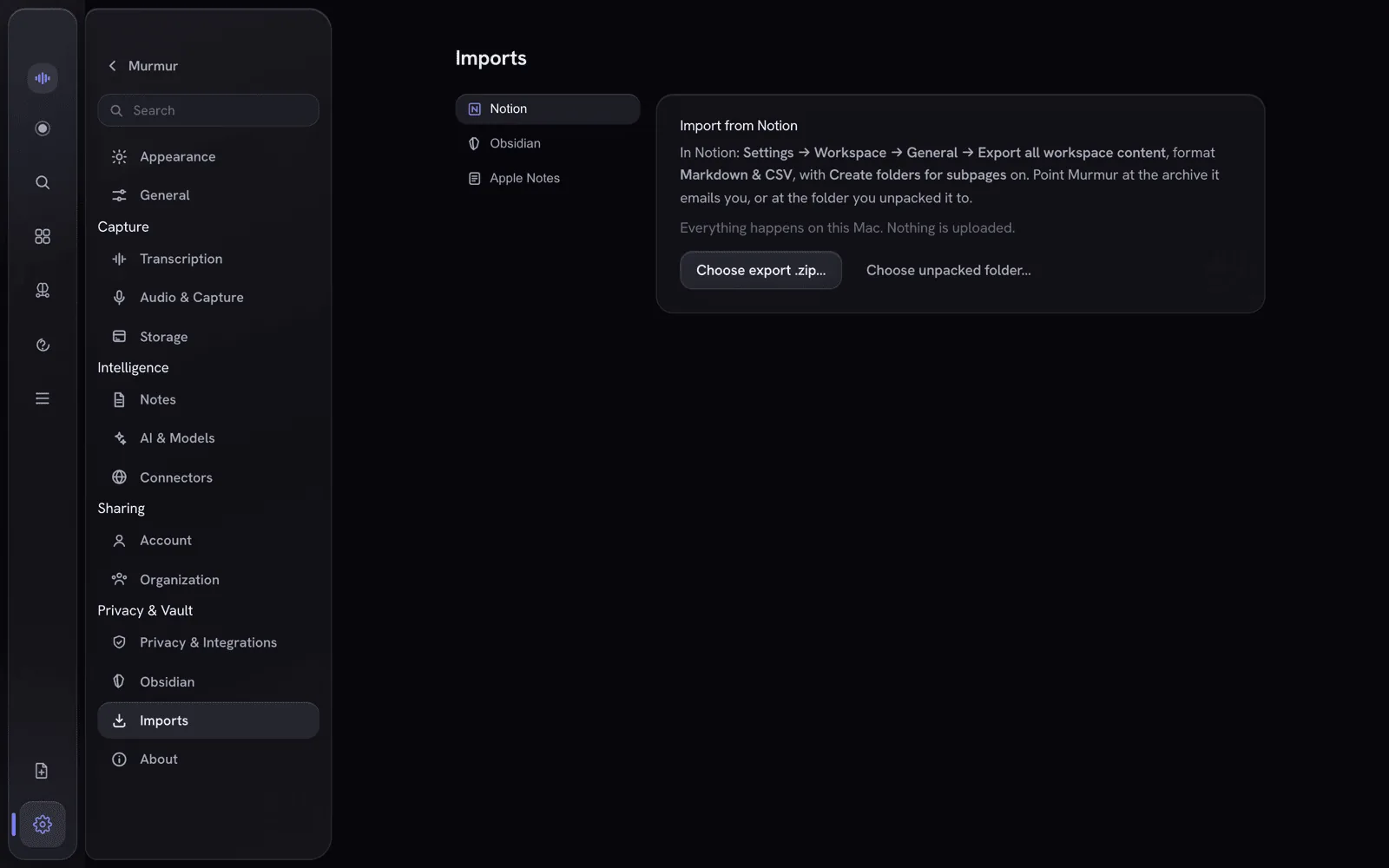Open Organization settings
1389x868 pixels.
point(208,580)
